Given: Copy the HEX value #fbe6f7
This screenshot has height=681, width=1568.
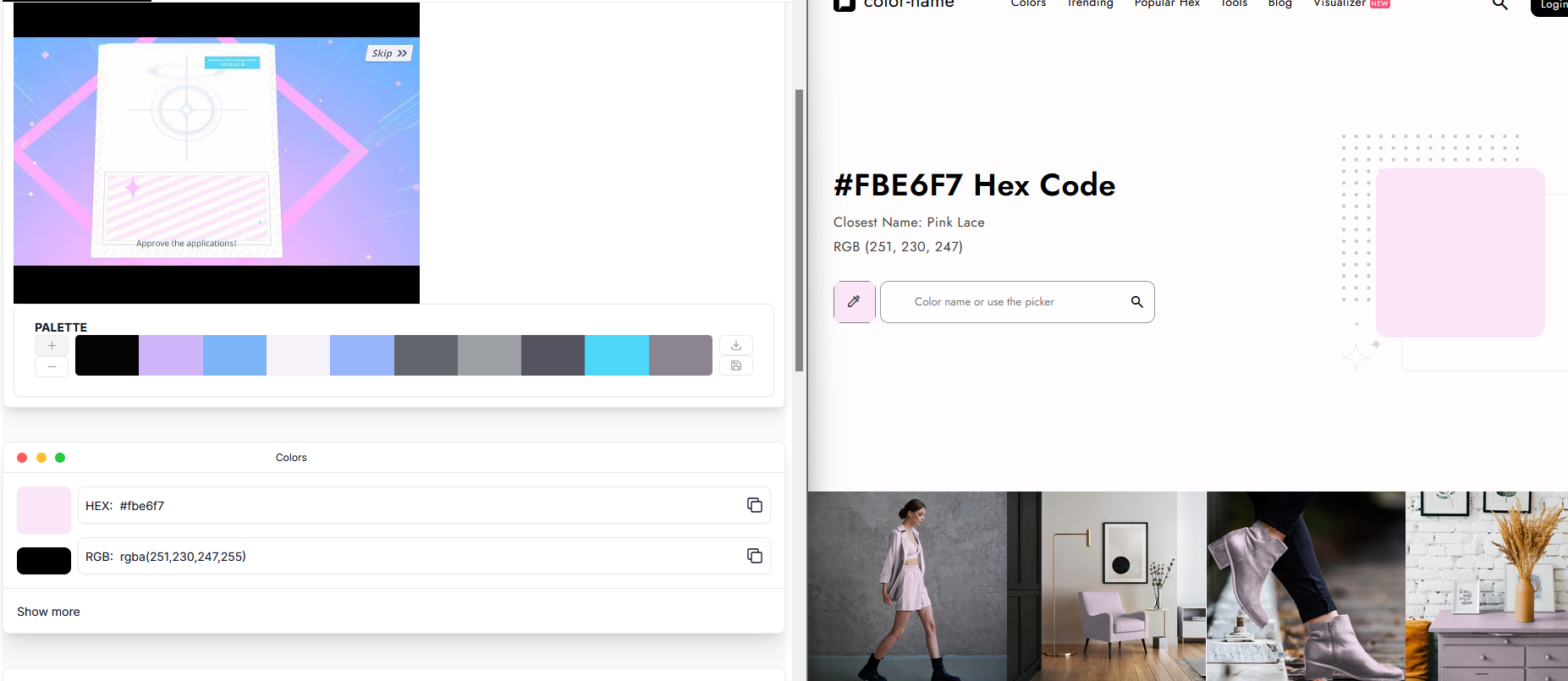Looking at the screenshot, I should [755, 505].
